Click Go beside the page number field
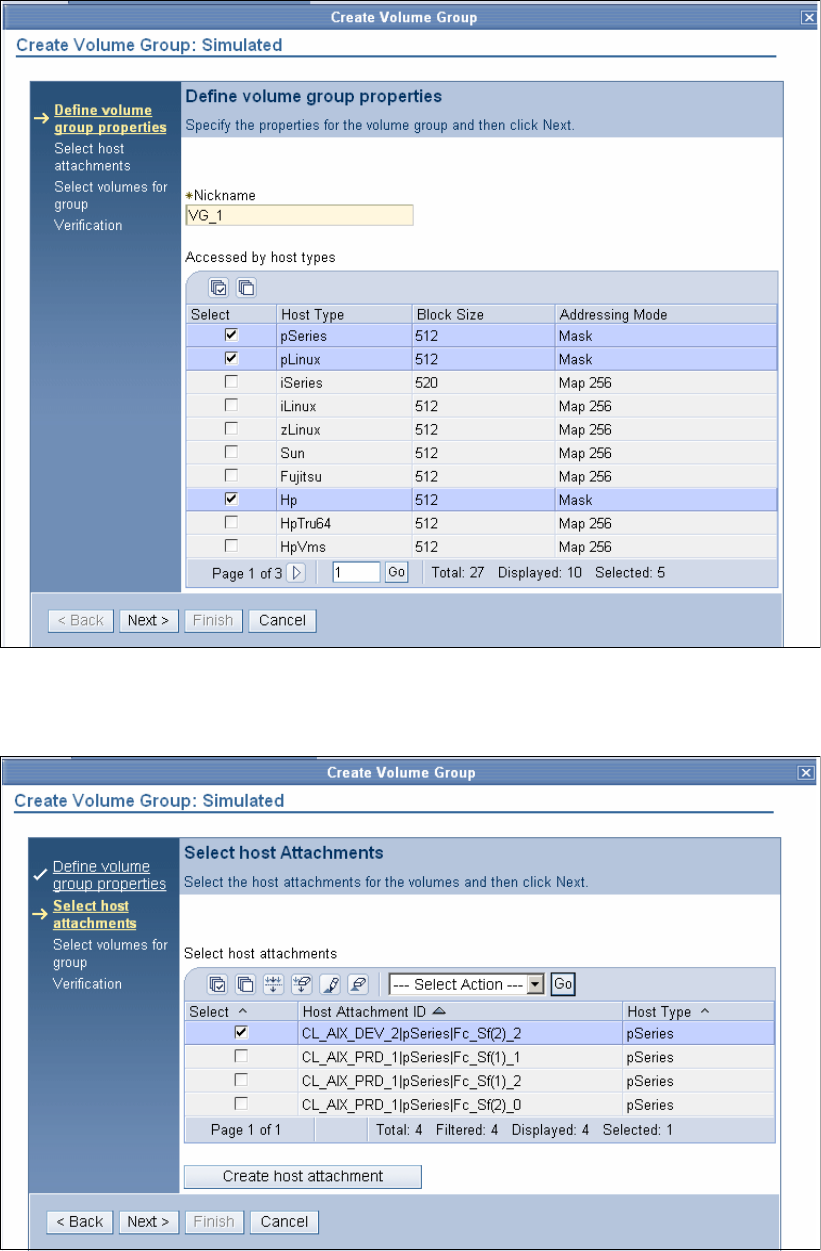The image size is (821, 1251). coord(396,573)
